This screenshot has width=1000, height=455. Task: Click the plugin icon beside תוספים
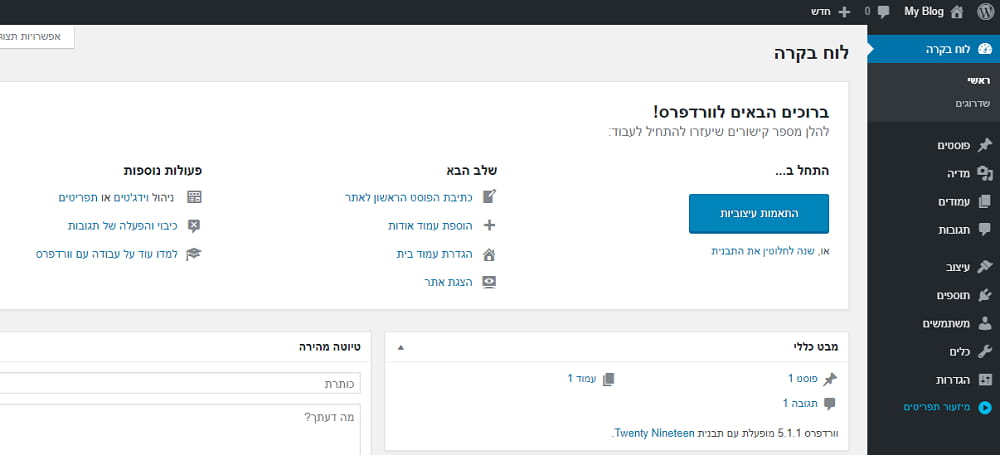click(985, 295)
